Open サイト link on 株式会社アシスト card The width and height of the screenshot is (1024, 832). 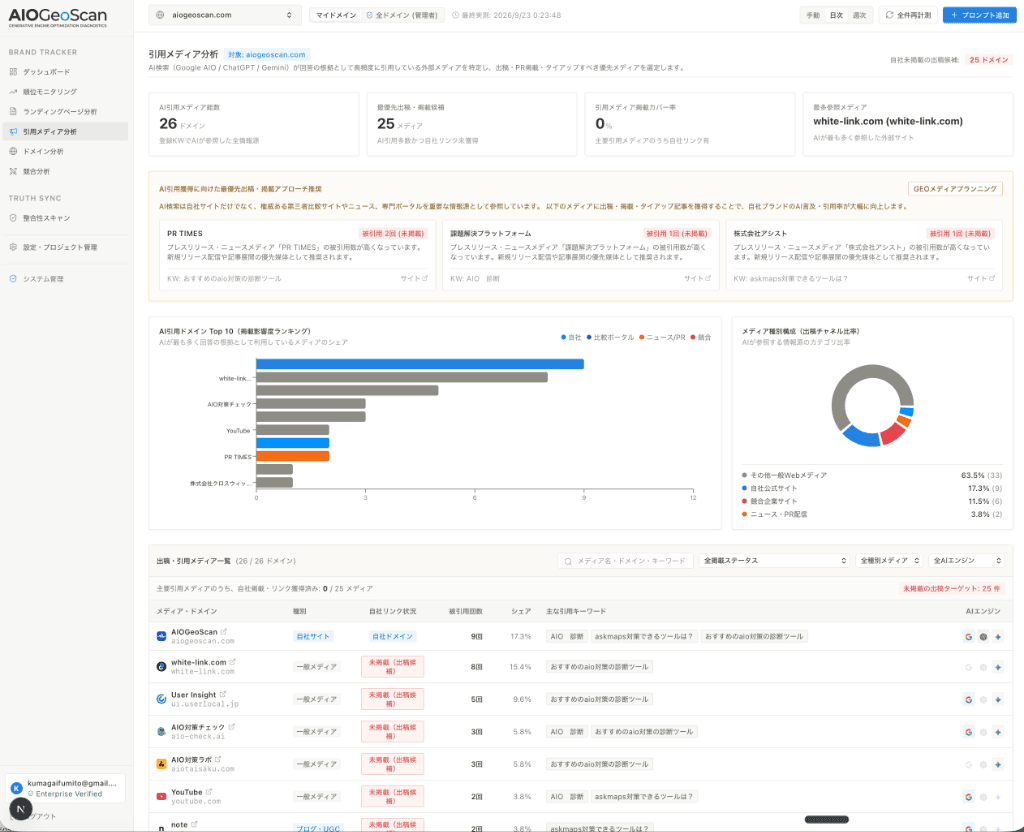point(981,279)
